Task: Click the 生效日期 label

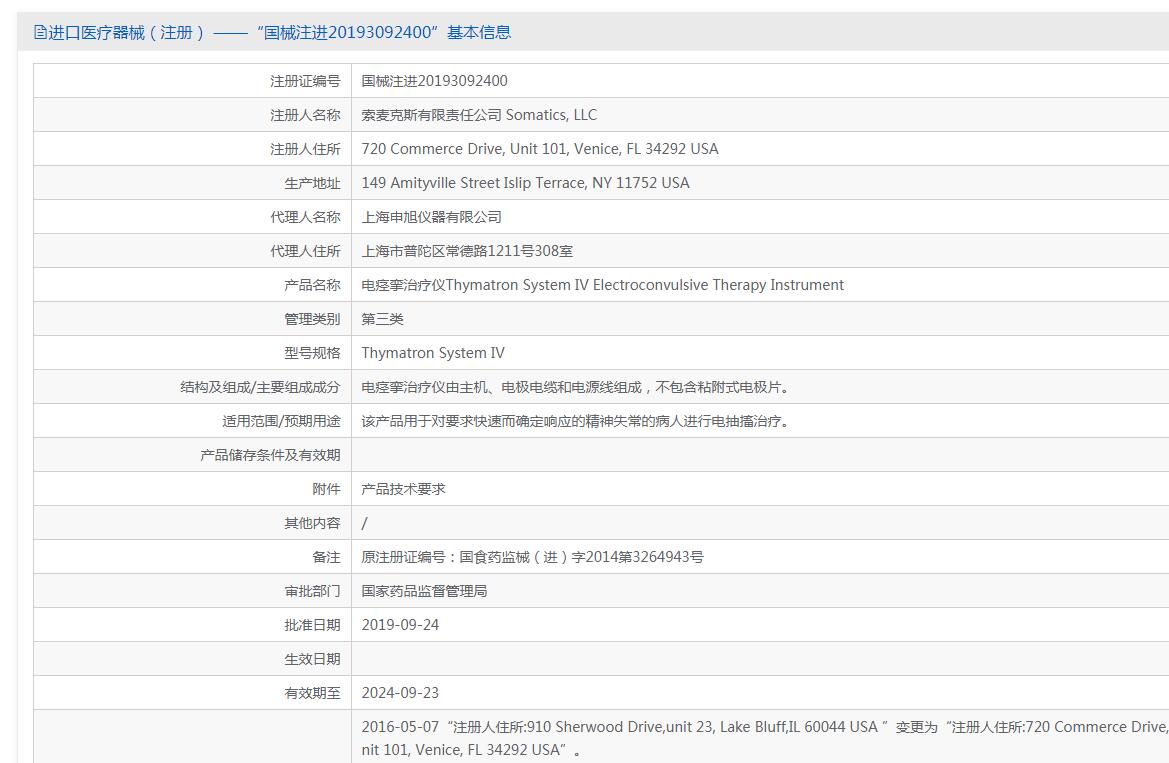Action: click(312, 659)
